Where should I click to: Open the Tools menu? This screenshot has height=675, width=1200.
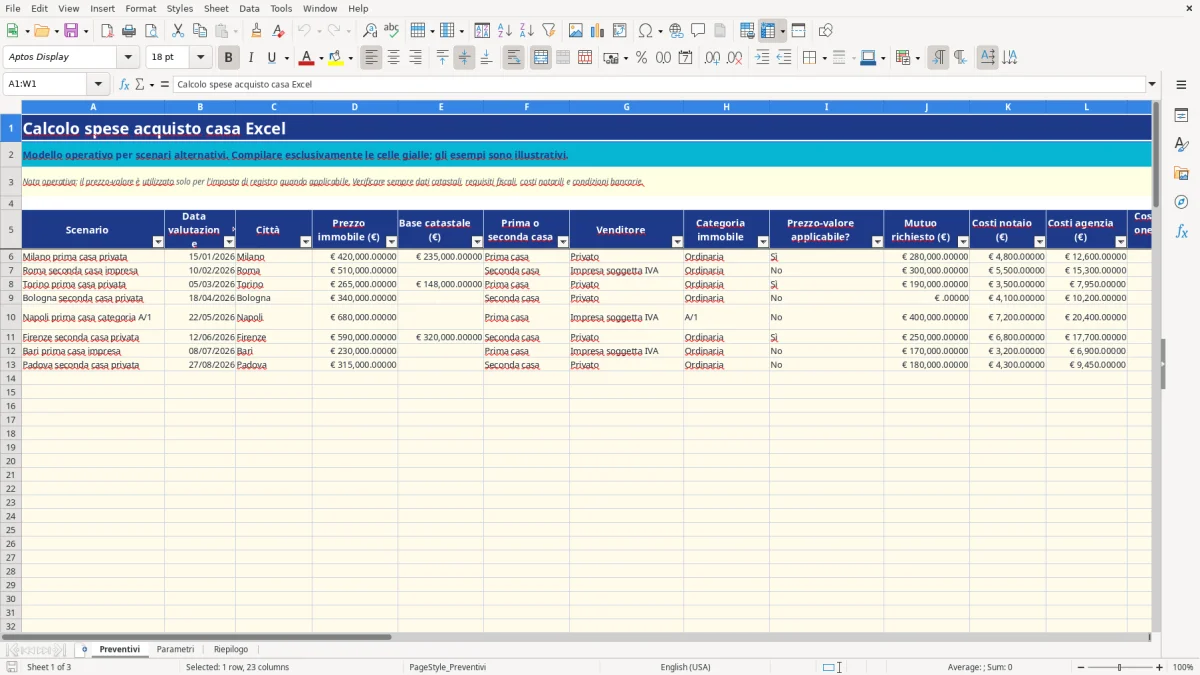281,8
